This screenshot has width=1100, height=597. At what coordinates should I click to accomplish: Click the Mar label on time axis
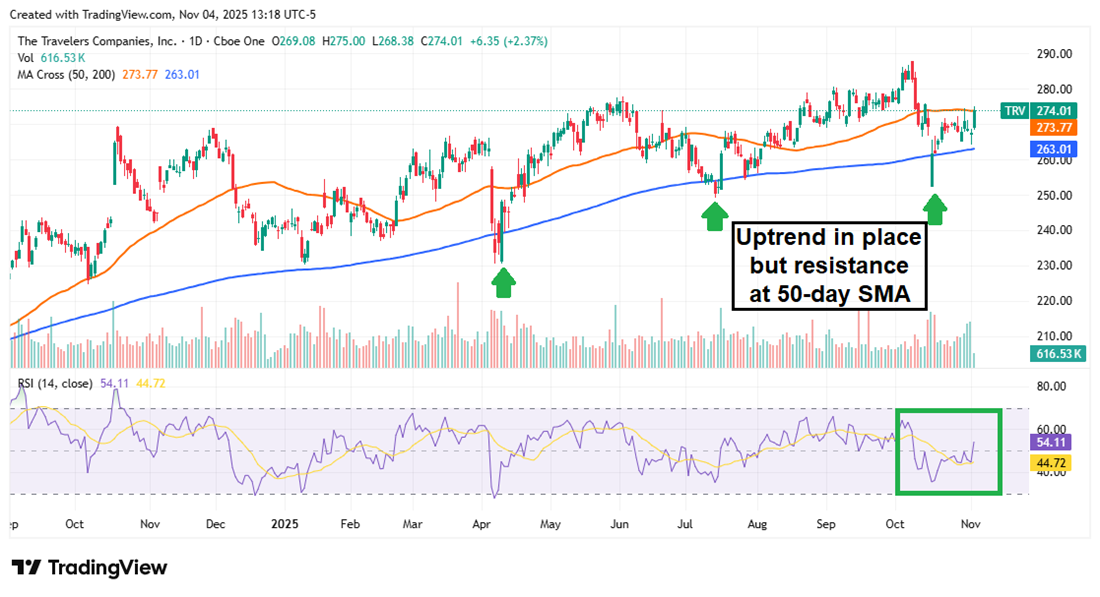coord(412,524)
